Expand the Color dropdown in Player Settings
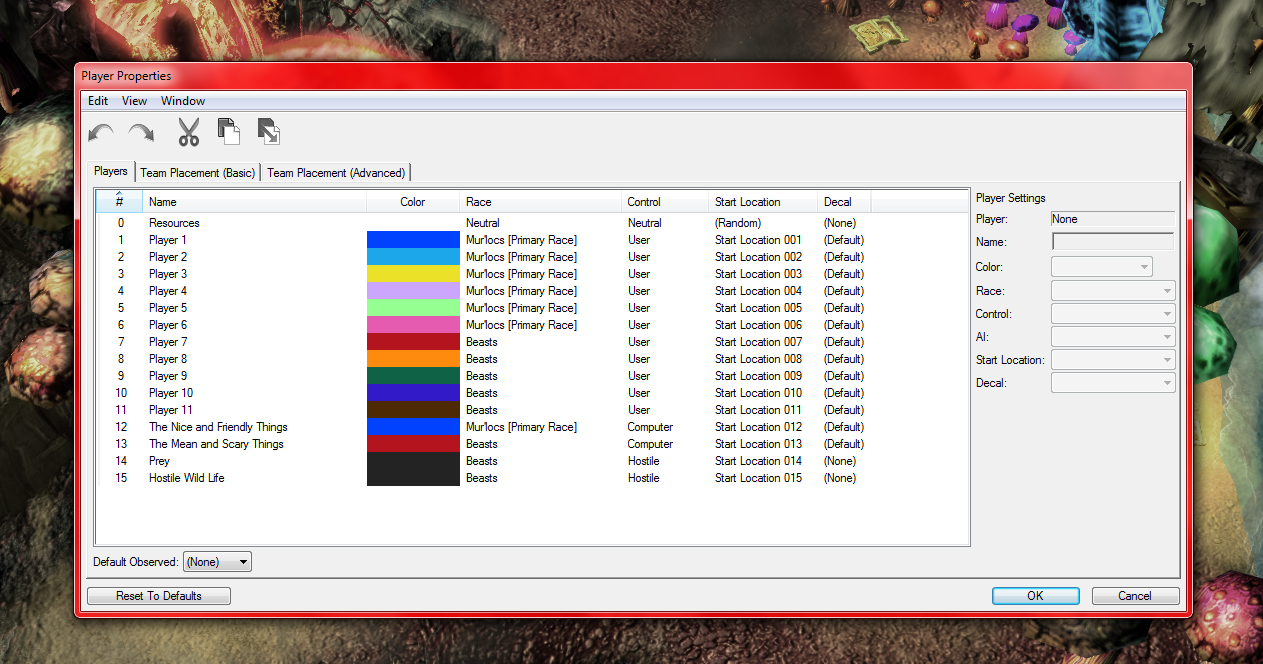Viewport: 1263px width, 664px height. click(x=1102, y=267)
